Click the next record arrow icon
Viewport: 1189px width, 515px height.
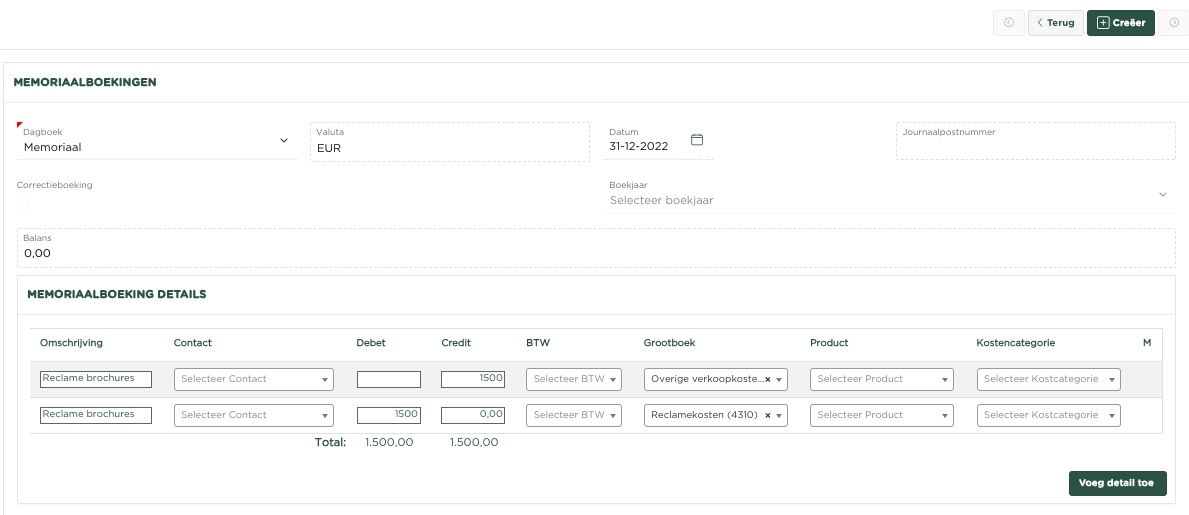coord(1174,22)
